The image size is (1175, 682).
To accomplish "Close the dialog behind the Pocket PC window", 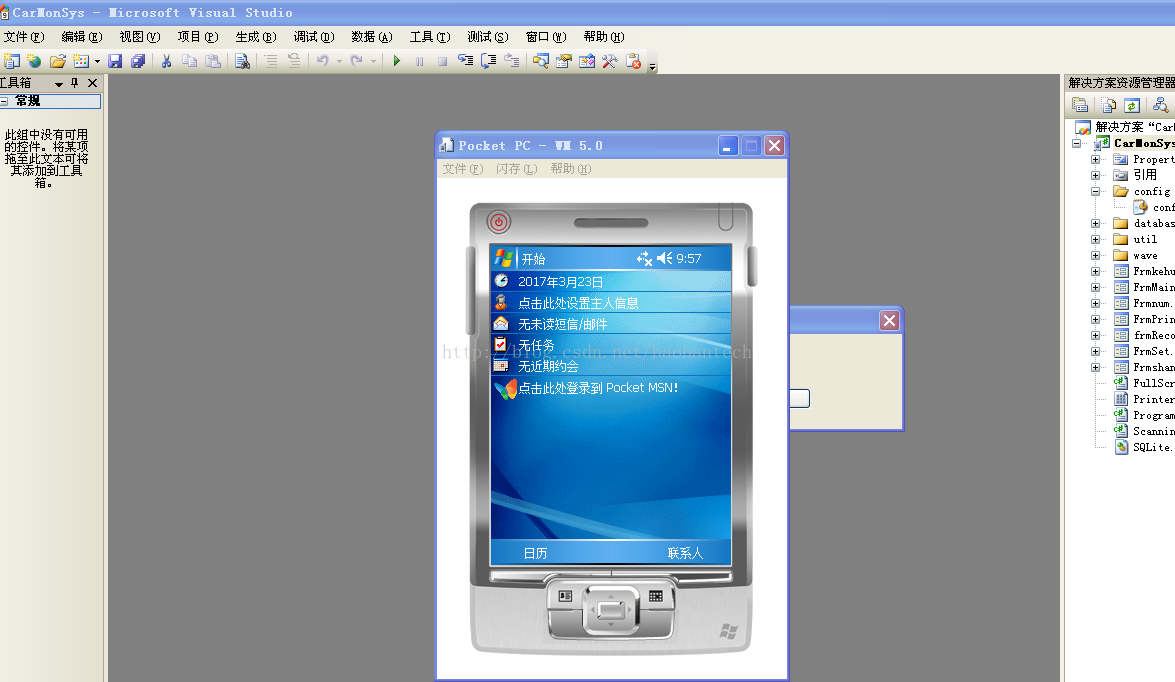I will (889, 321).
